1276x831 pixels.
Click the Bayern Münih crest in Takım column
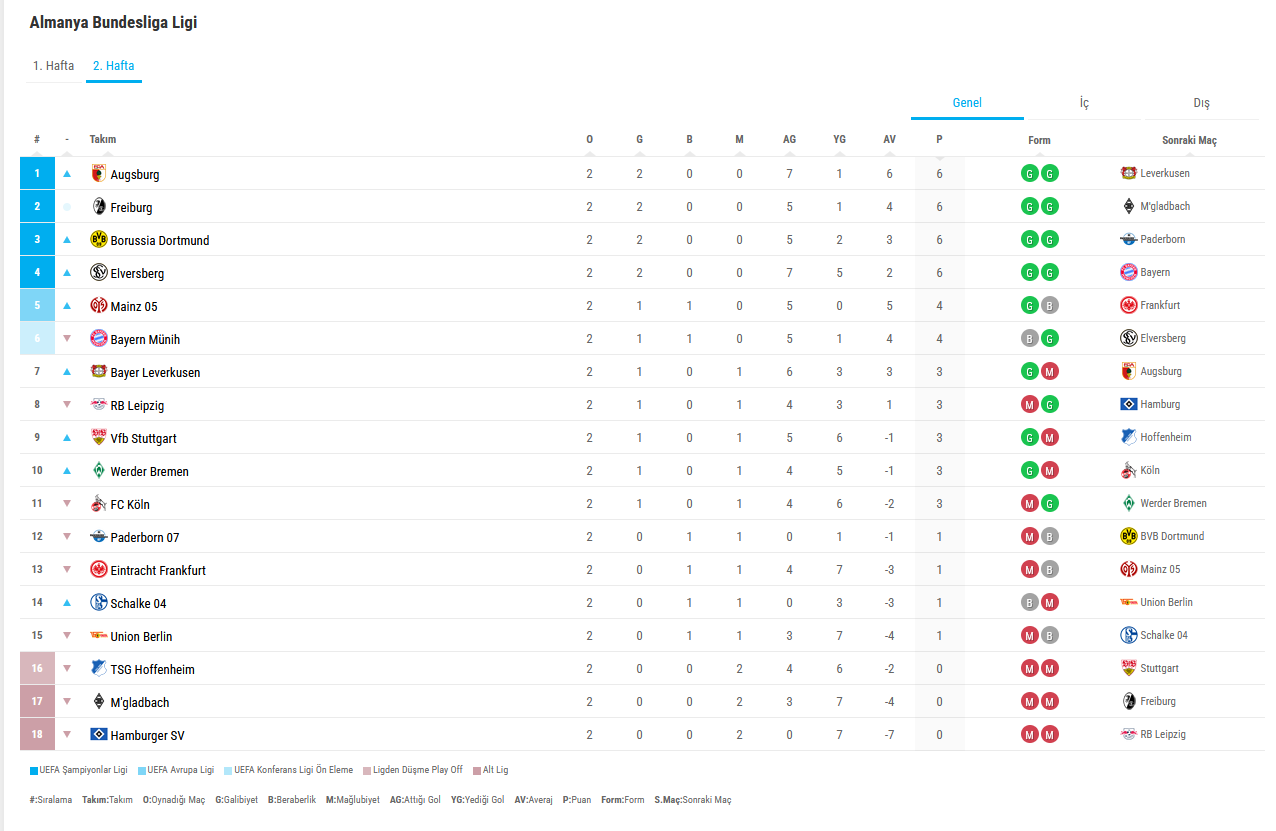pyautogui.click(x=98, y=338)
